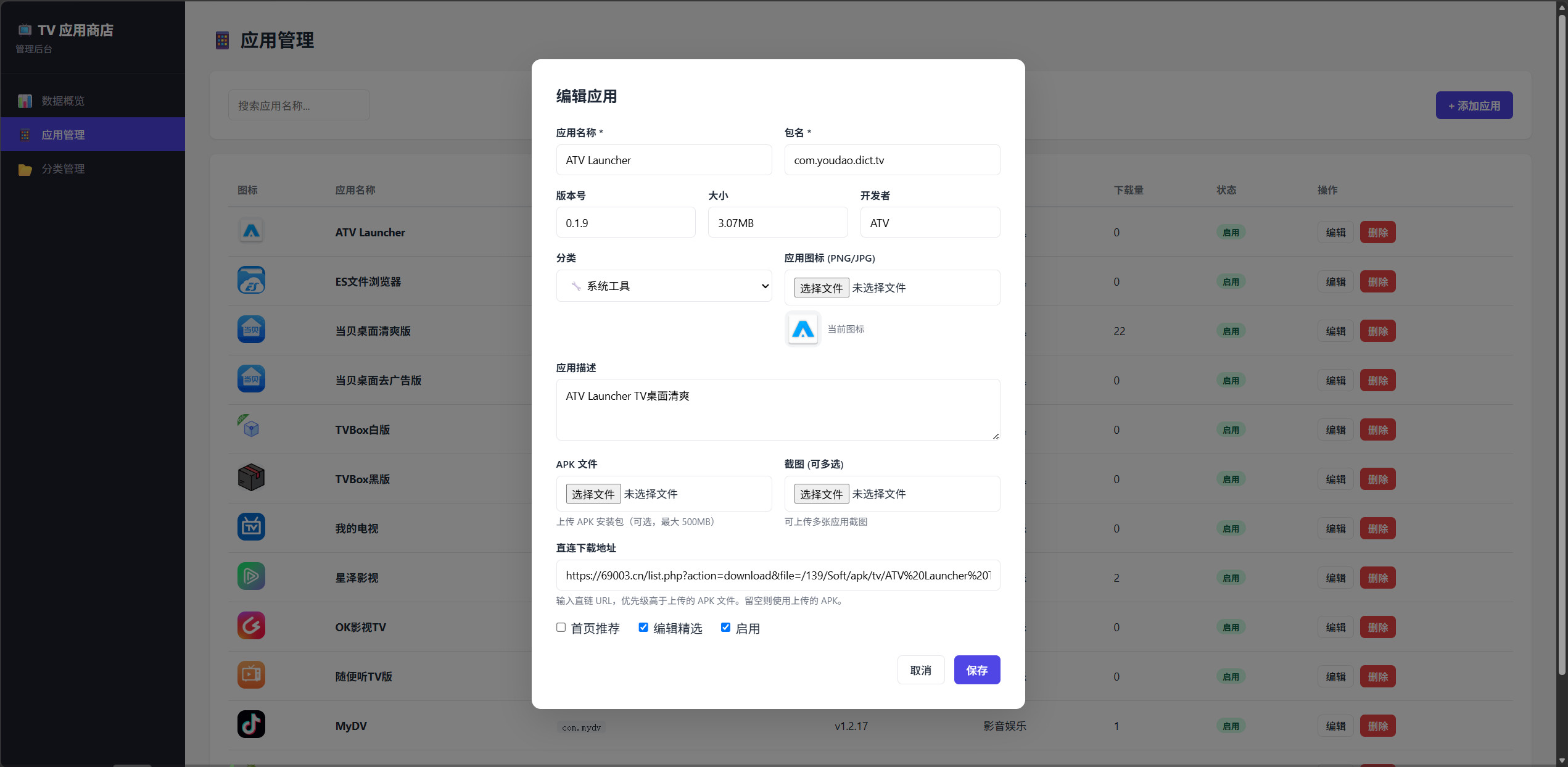Click the 我的电视 app icon
Screen dimensions: 1568x767
tap(251, 528)
